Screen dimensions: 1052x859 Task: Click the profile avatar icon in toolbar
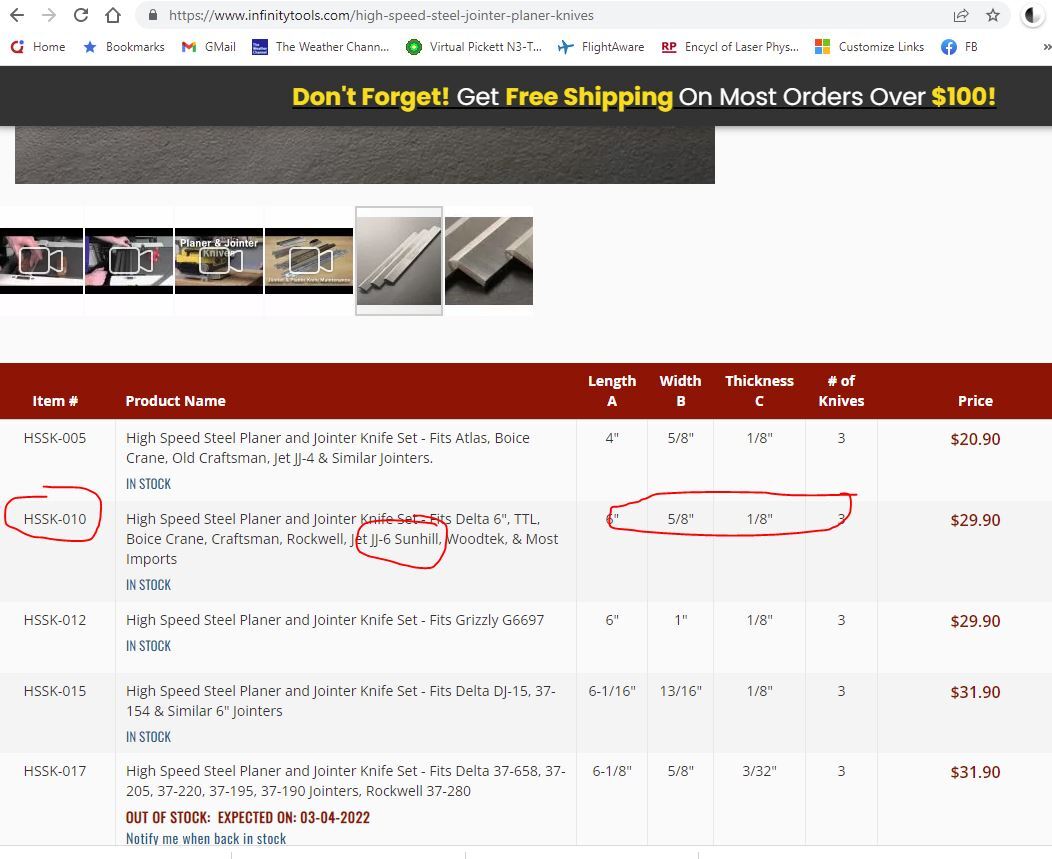click(x=1032, y=15)
